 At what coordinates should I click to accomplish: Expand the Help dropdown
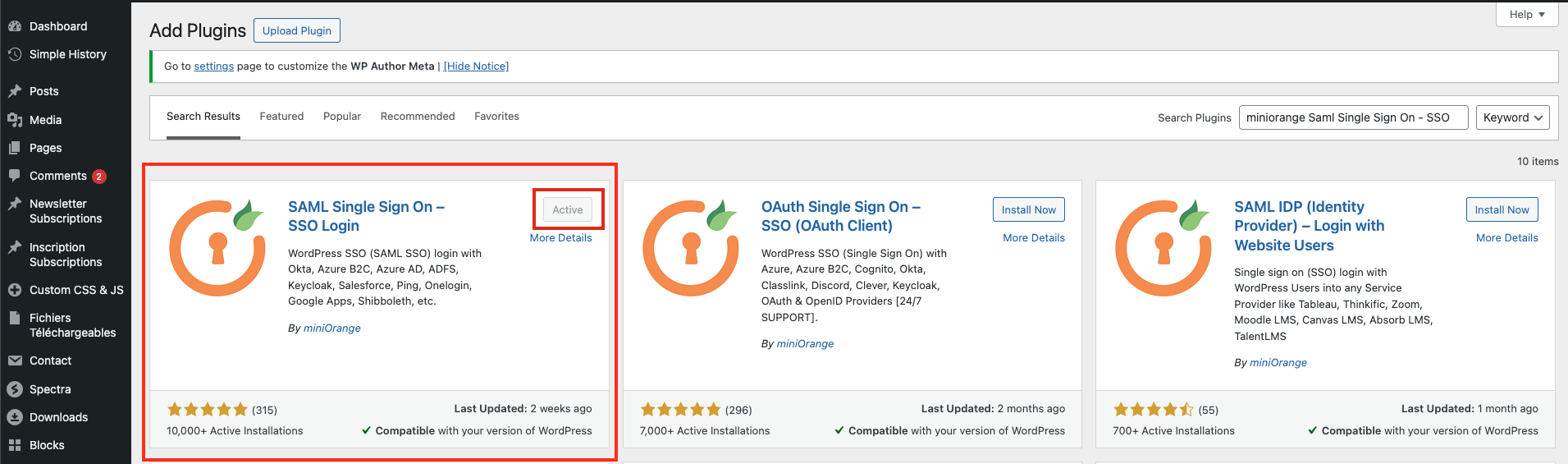coord(1527,14)
